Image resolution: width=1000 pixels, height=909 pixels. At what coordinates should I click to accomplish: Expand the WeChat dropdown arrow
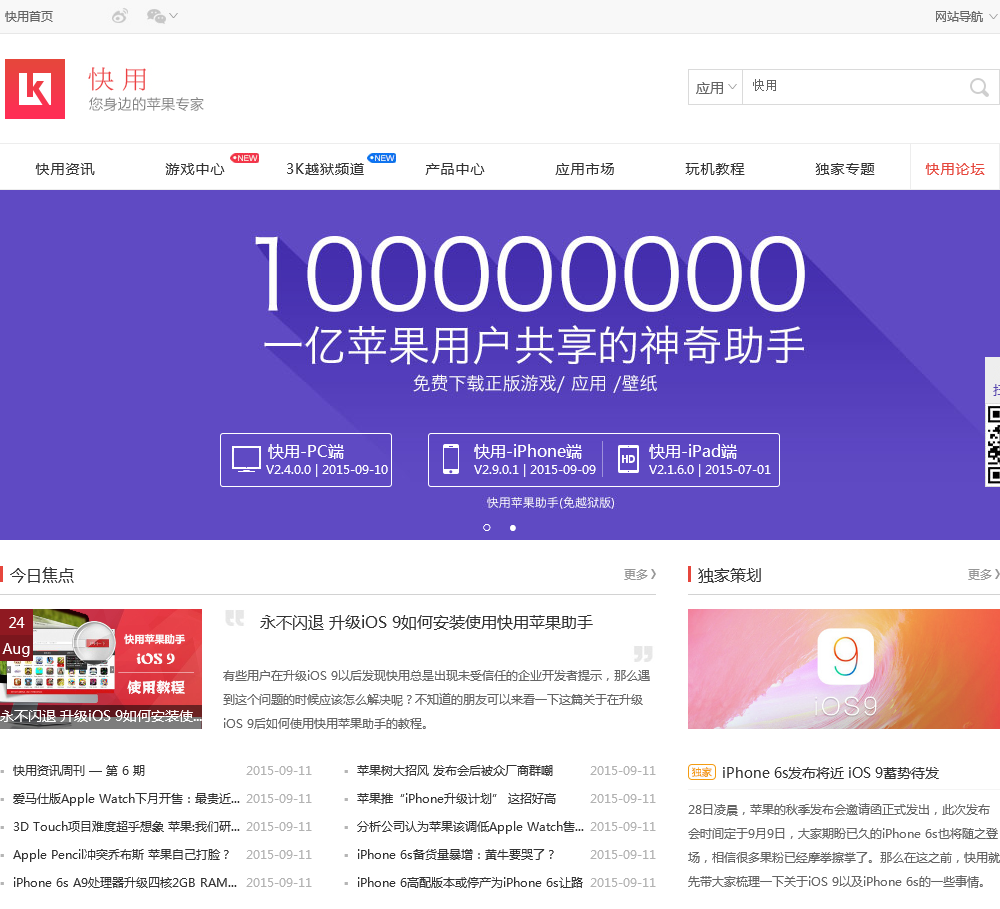pos(173,16)
